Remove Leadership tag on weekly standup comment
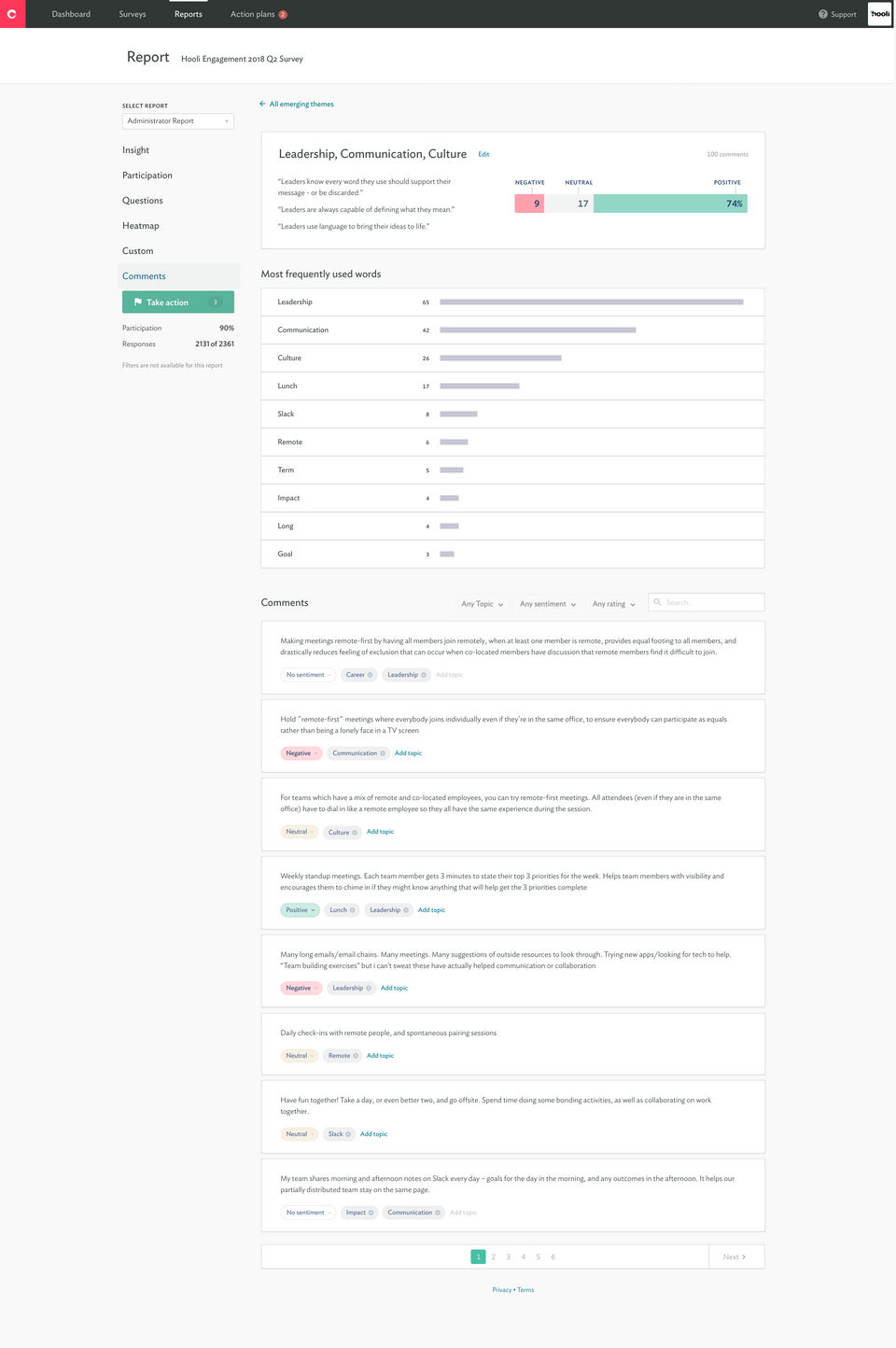Viewport: 896px width, 1348px height. (405, 910)
